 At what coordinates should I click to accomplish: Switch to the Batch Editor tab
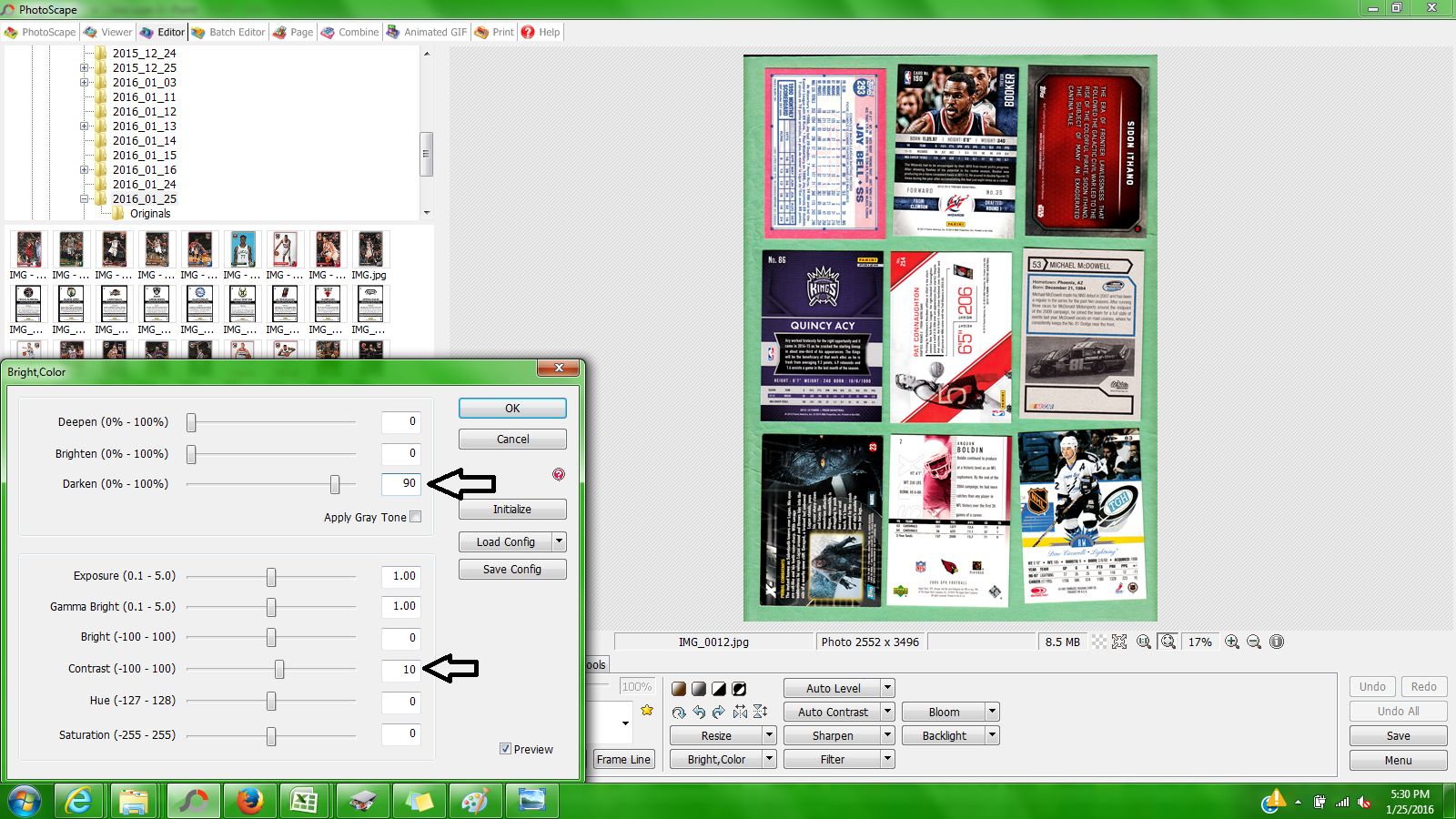click(228, 32)
